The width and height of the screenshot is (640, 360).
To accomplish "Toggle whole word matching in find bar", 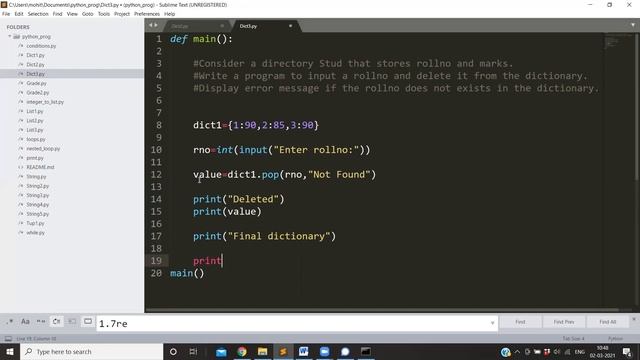I will pos(41,322).
